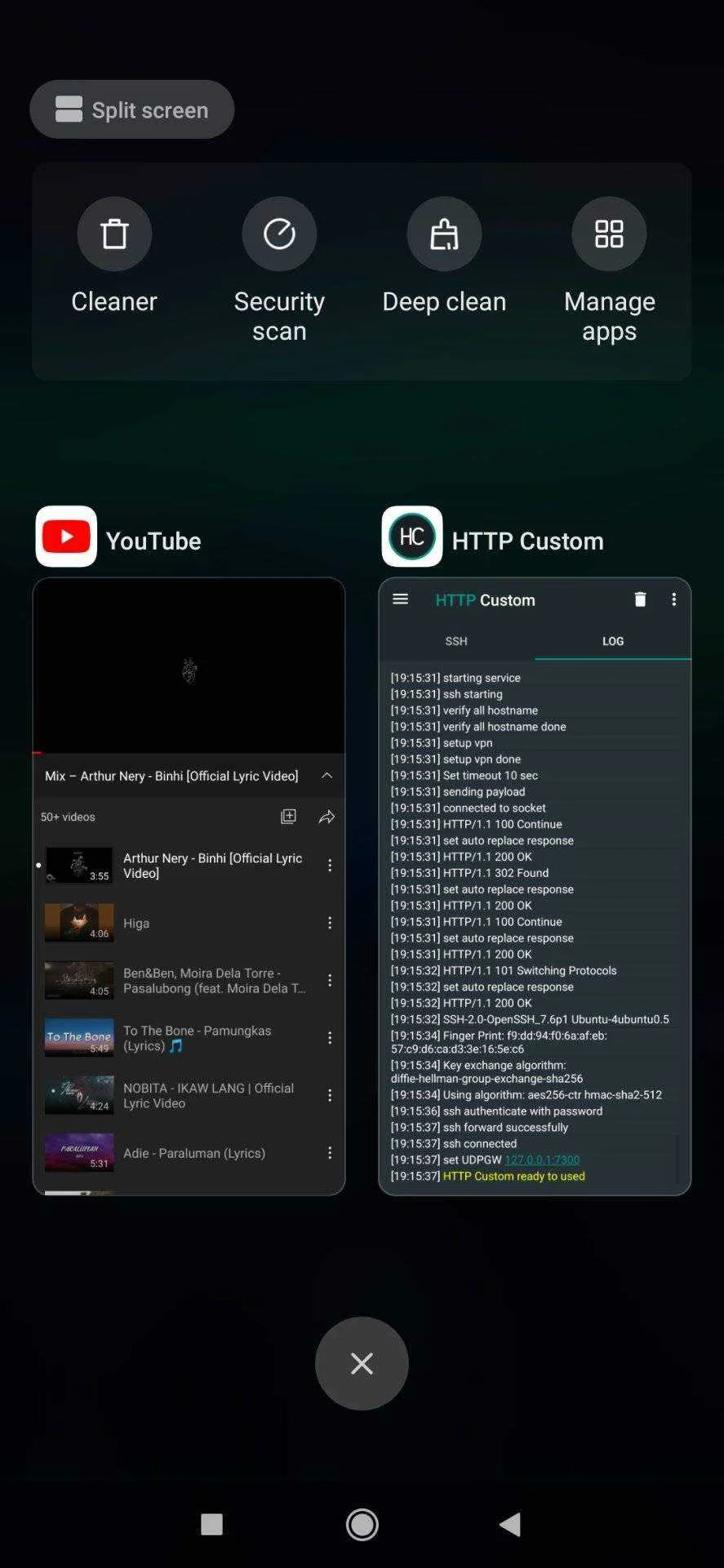Image resolution: width=724 pixels, height=1568 pixels.
Task: Open the Deep clean icon
Action: 444,234
